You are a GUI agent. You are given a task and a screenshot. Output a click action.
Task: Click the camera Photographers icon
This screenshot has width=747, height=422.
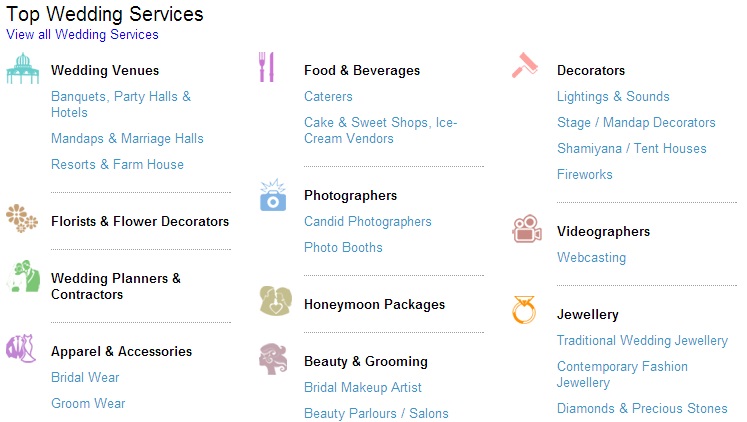(x=273, y=195)
